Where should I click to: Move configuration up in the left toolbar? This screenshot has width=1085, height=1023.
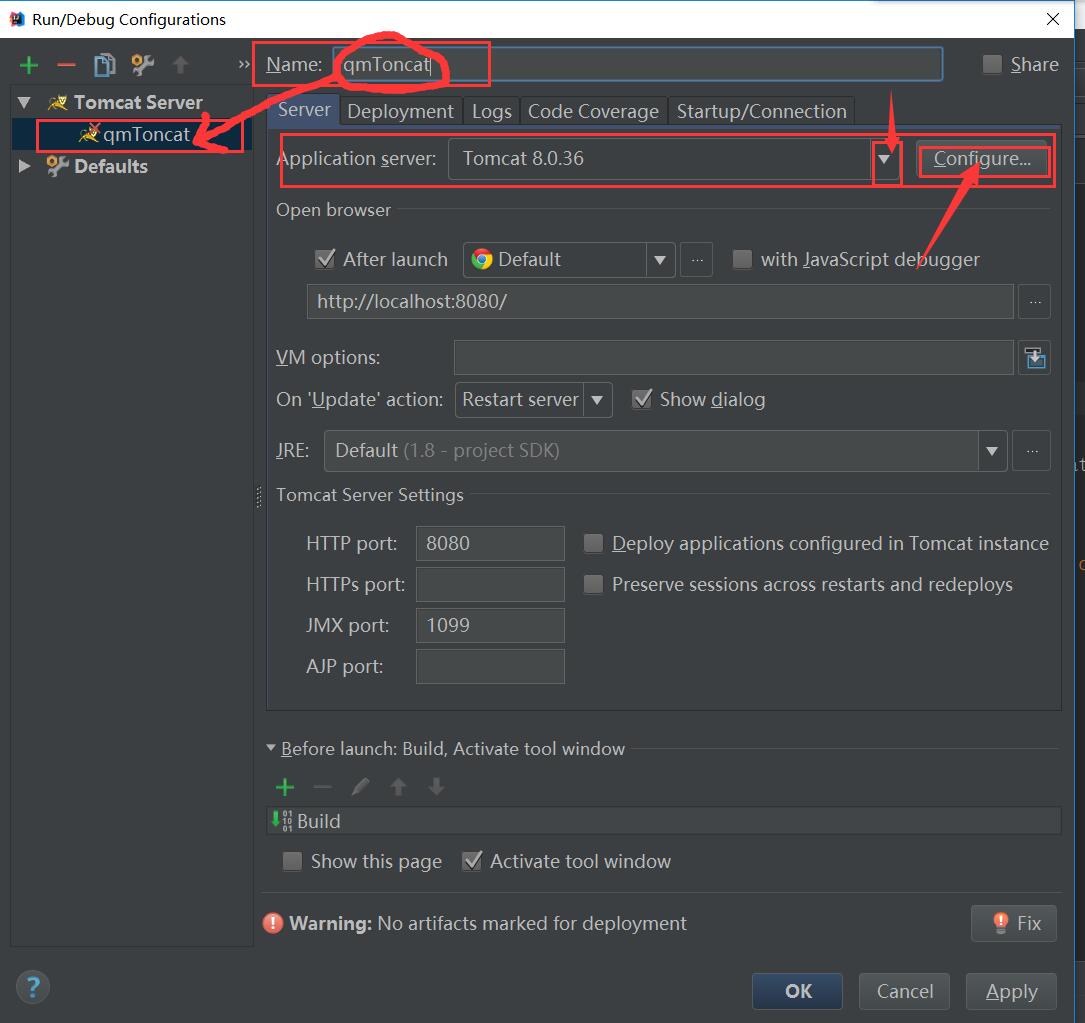click(181, 65)
